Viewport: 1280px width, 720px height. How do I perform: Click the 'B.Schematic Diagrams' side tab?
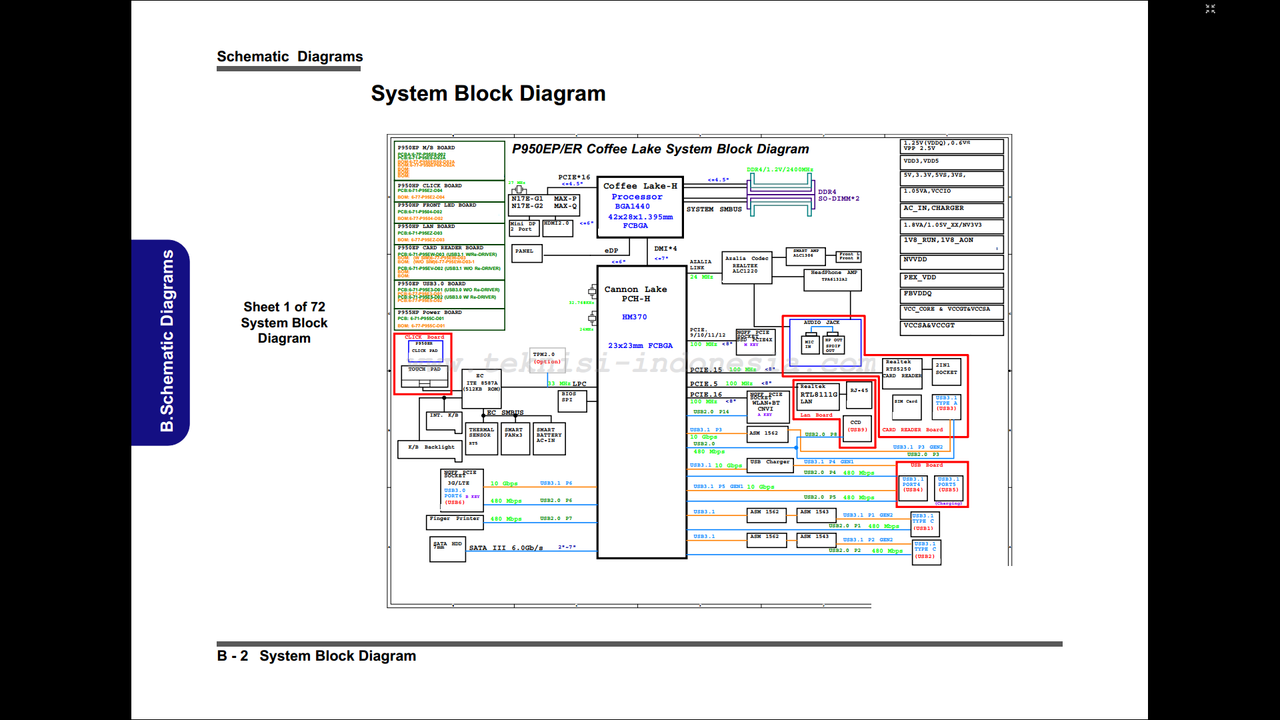coord(160,341)
